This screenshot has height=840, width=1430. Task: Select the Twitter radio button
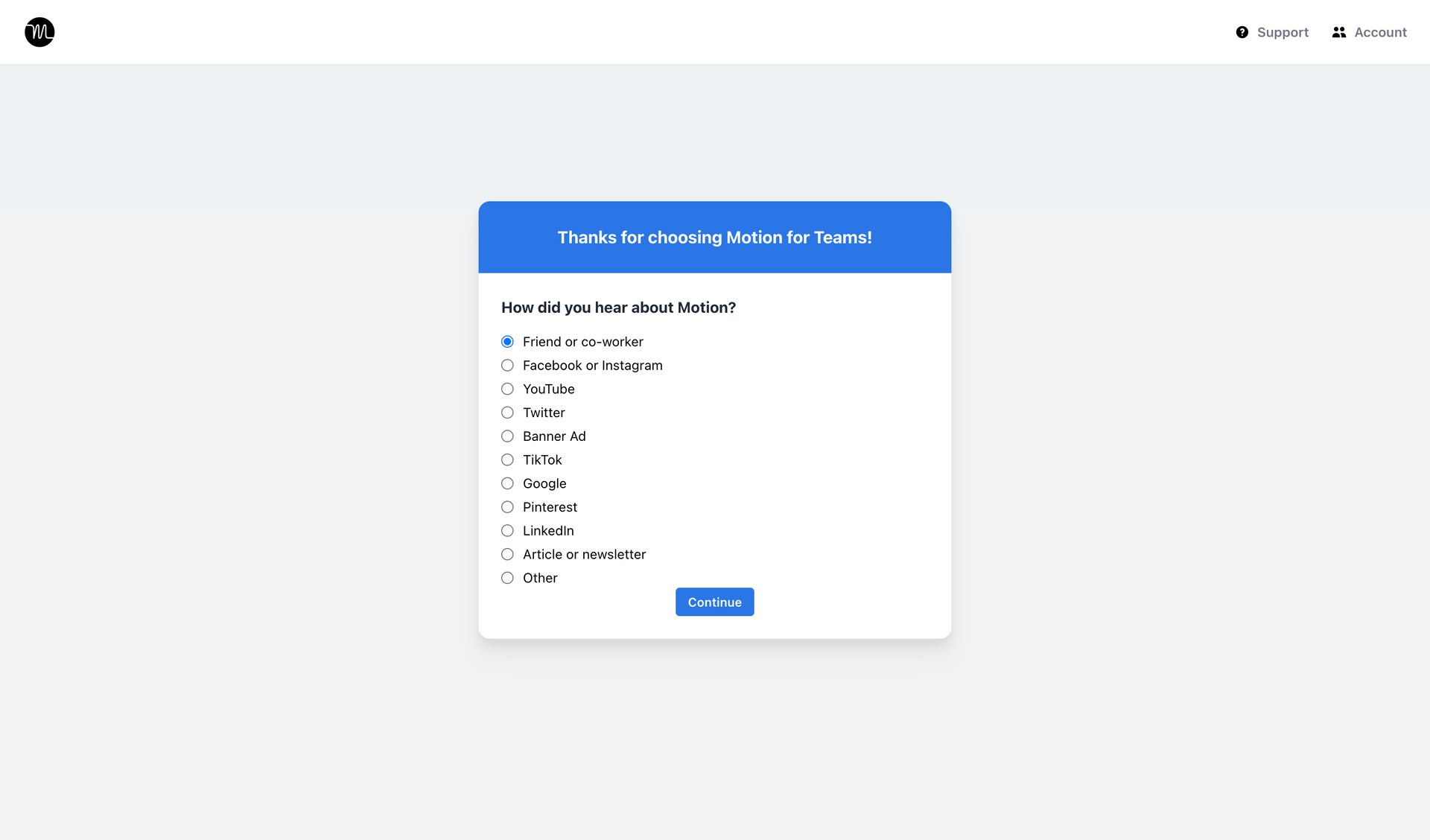[507, 412]
